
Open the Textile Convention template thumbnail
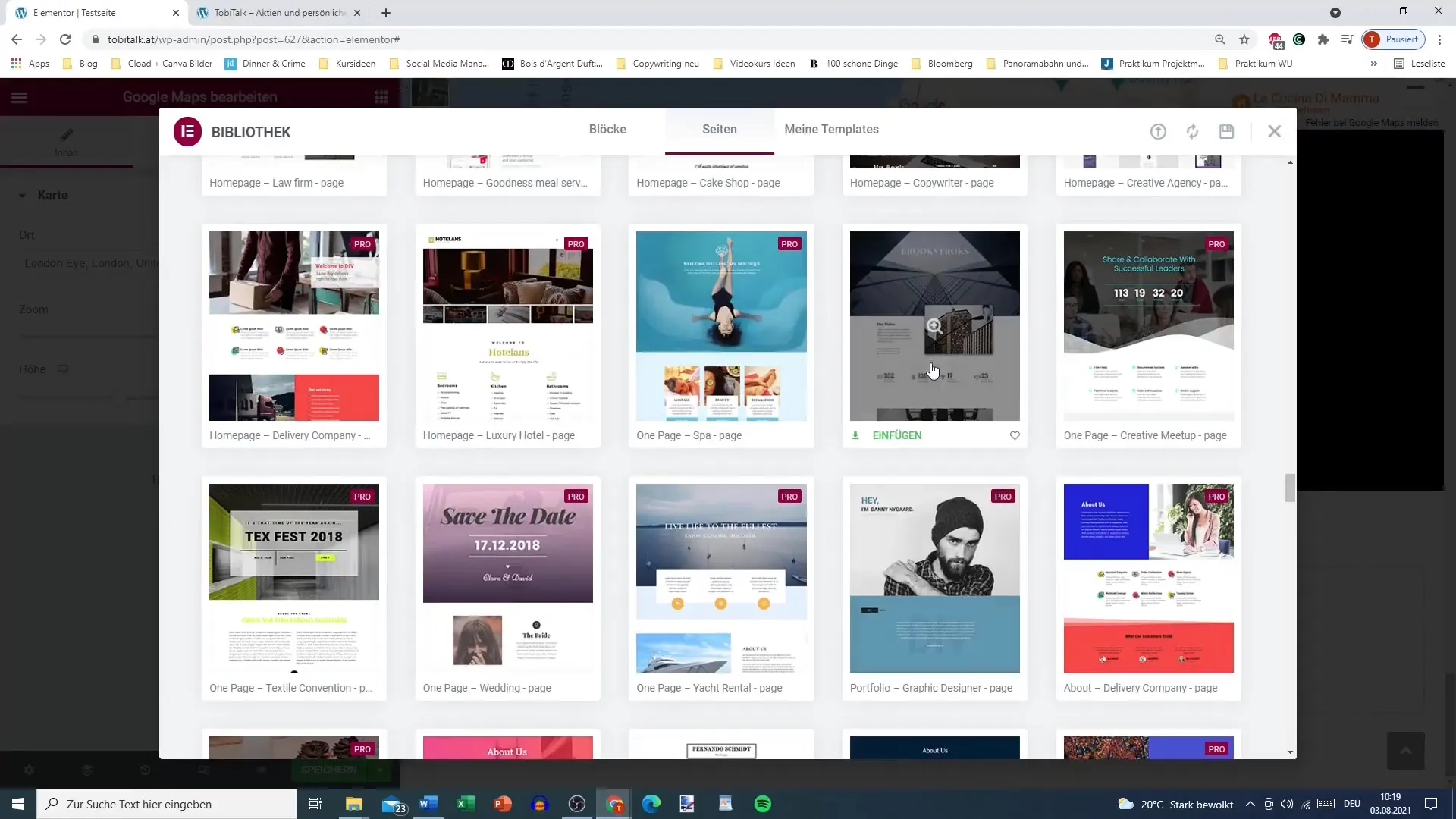294,579
